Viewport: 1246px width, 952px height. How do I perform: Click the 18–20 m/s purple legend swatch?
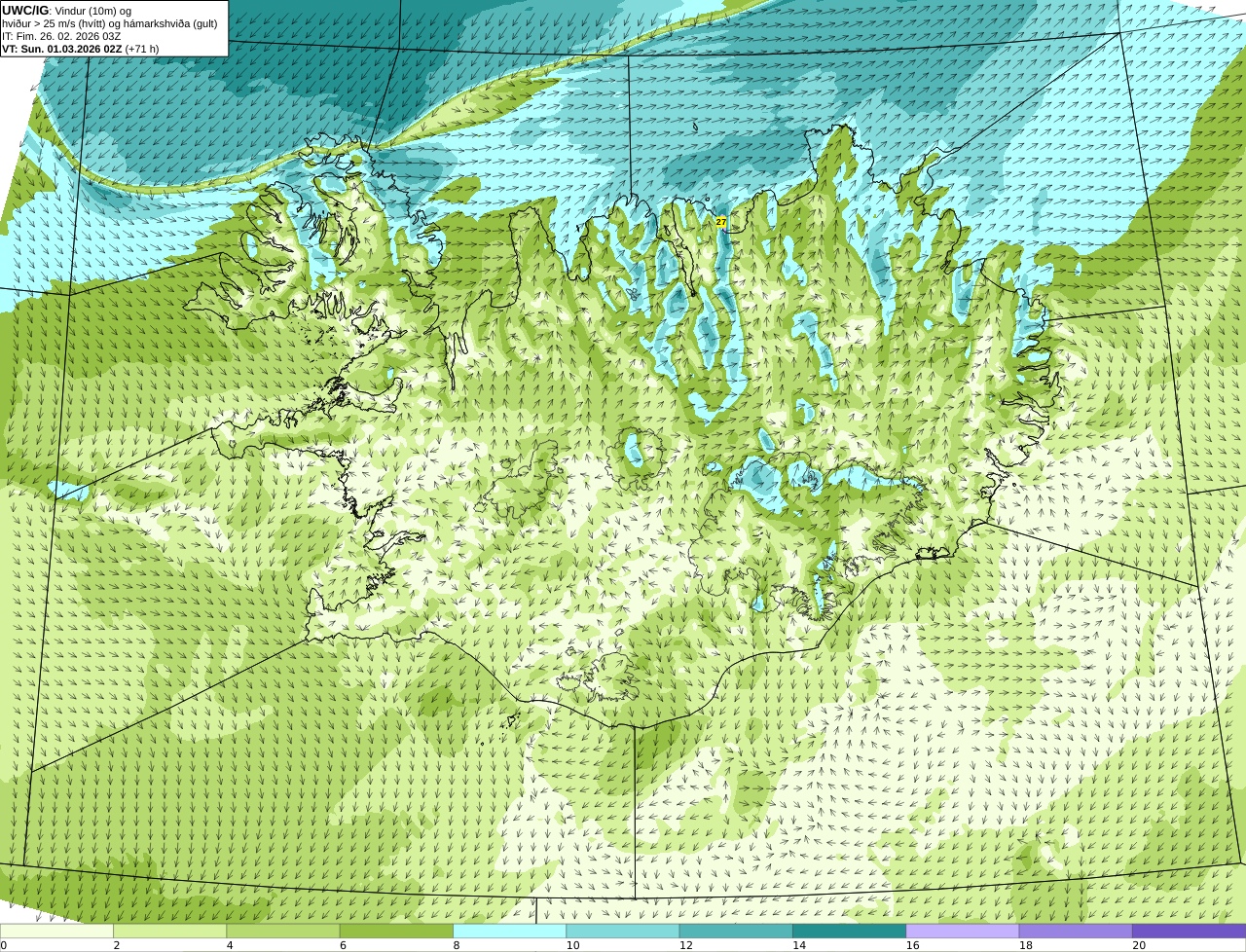tap(1076, 931)
